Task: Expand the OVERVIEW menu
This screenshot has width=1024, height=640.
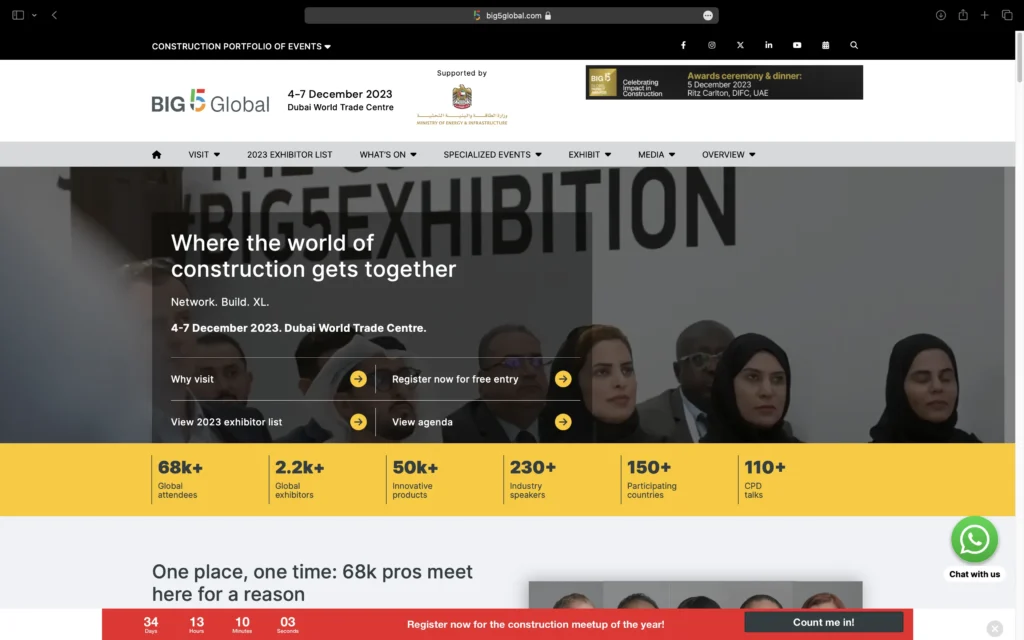Action: tap(728, 155)
